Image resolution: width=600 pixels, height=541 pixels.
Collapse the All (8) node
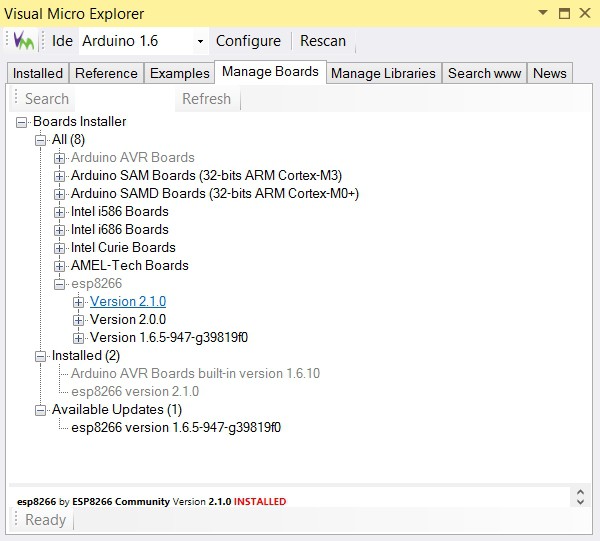click(x=40, y=140)
